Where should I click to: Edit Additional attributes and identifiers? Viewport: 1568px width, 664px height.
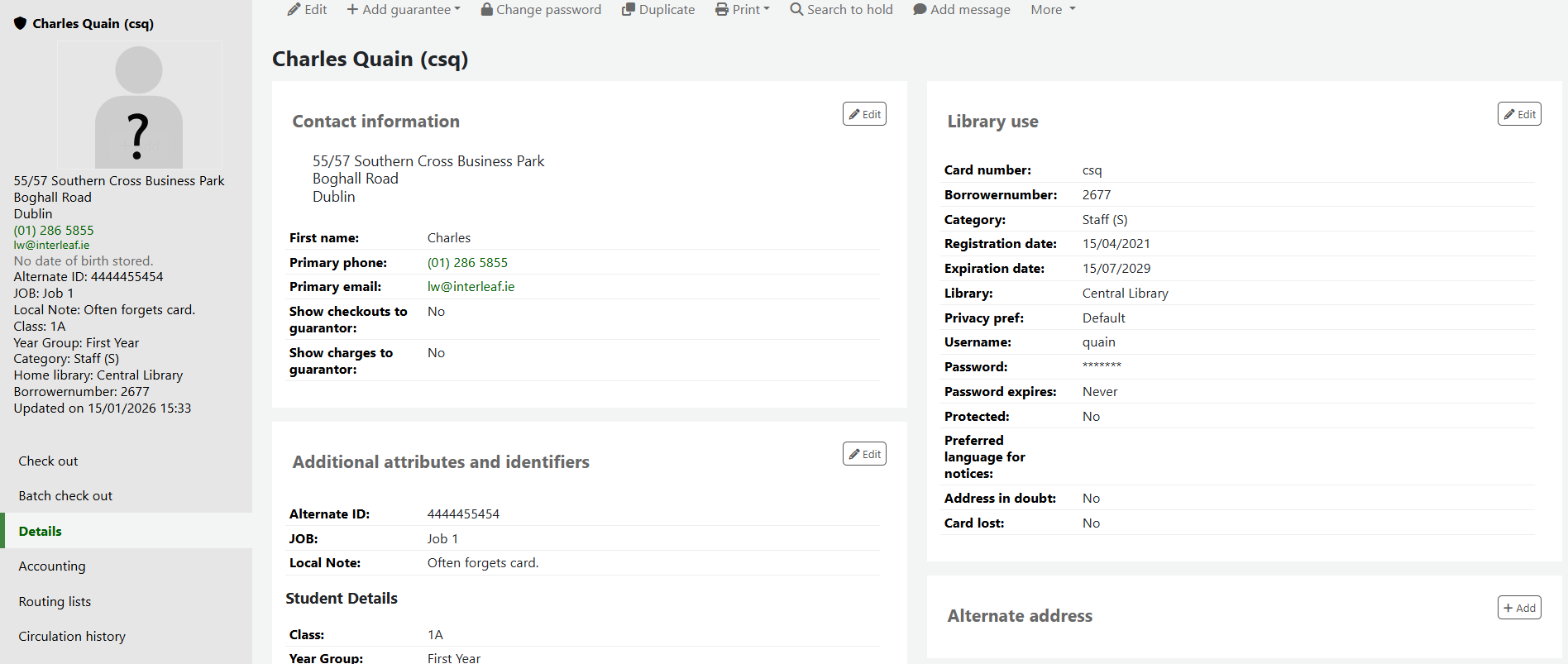[864, 454]
